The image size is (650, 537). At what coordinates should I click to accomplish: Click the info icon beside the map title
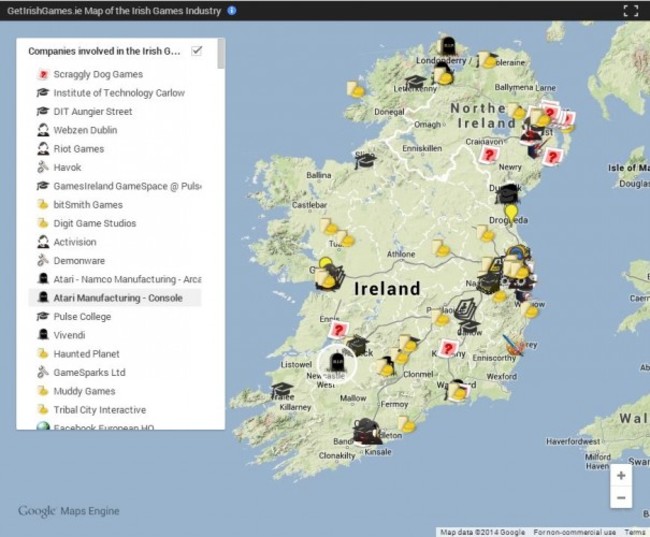(232, 11)
